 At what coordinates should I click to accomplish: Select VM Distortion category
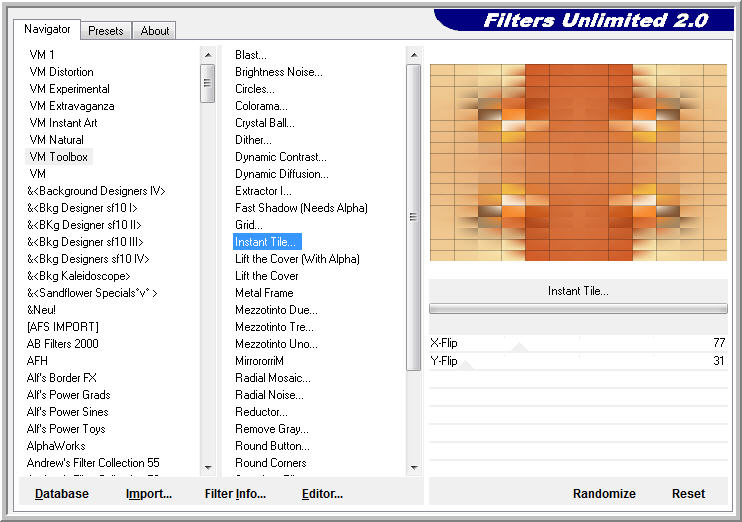coord(62,72)
